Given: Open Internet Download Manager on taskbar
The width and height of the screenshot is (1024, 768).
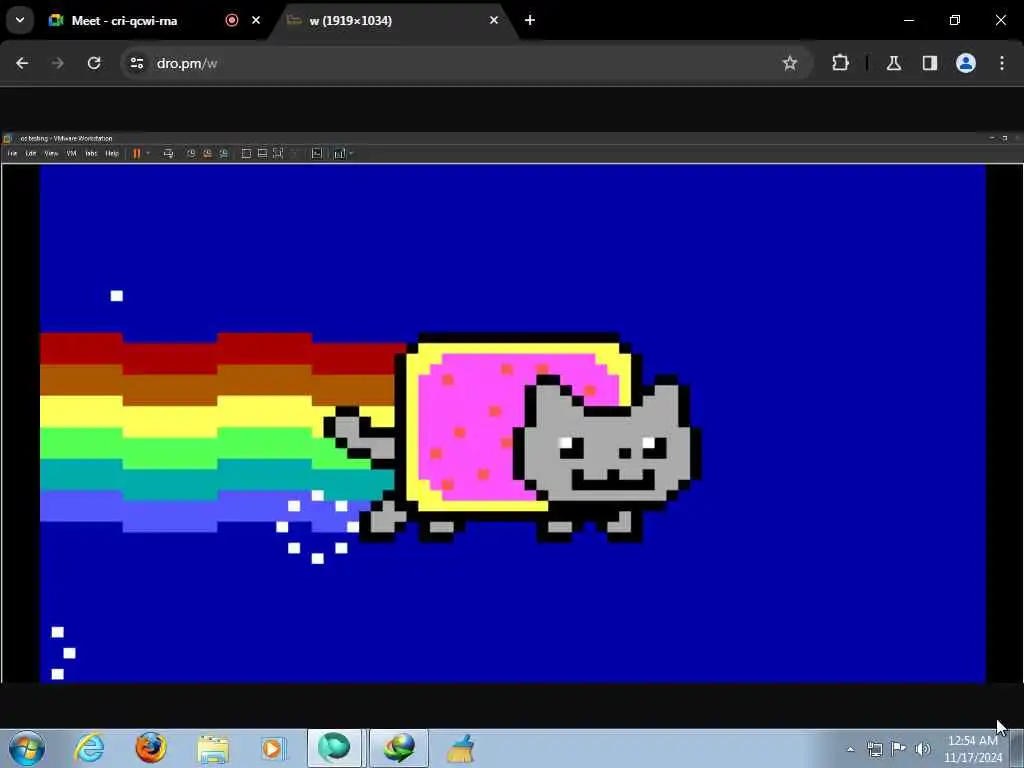Looking at the screenshot, I should [x=399, y=748].
